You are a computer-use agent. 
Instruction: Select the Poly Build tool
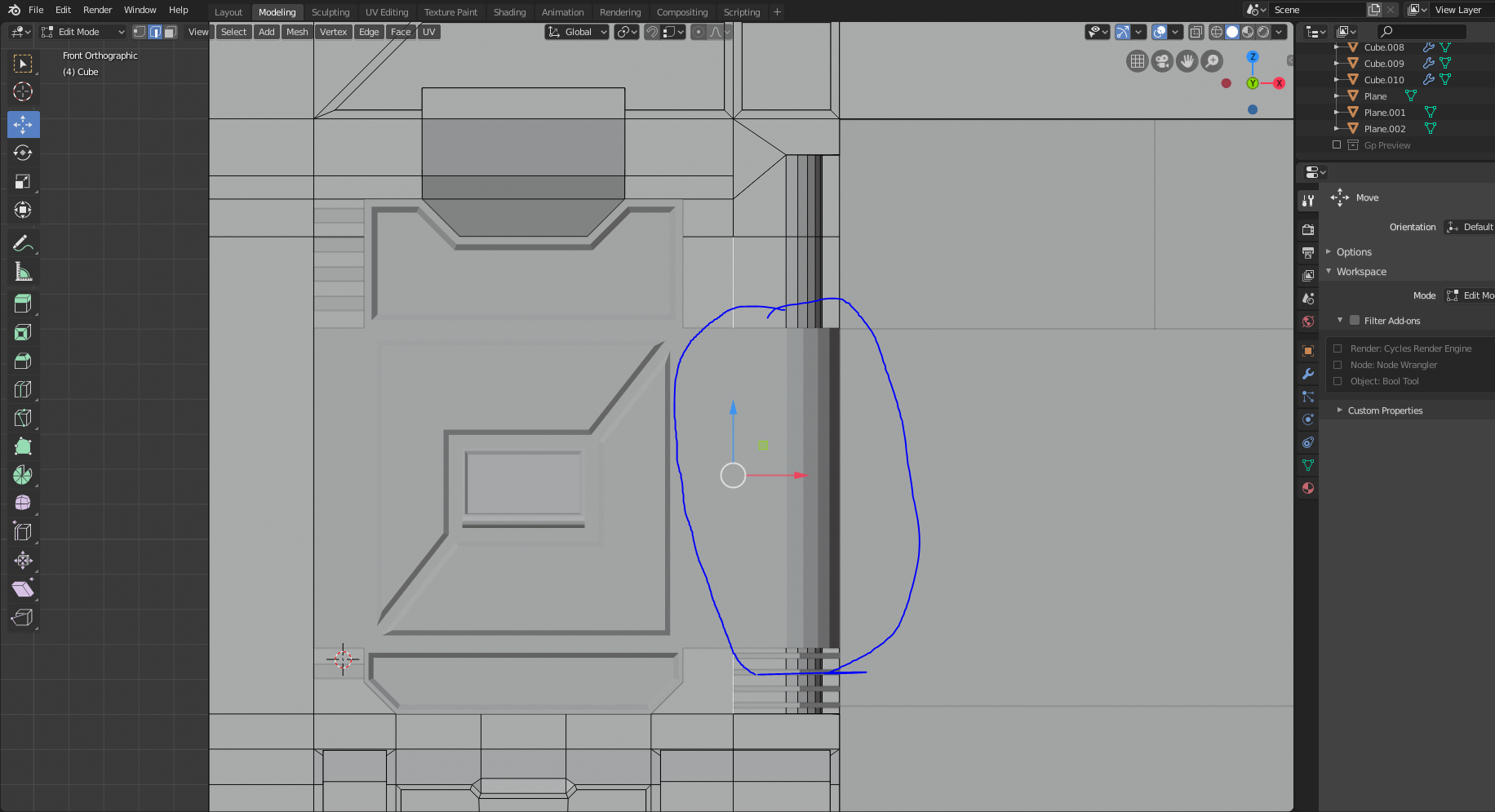click(x=23, y=446)
